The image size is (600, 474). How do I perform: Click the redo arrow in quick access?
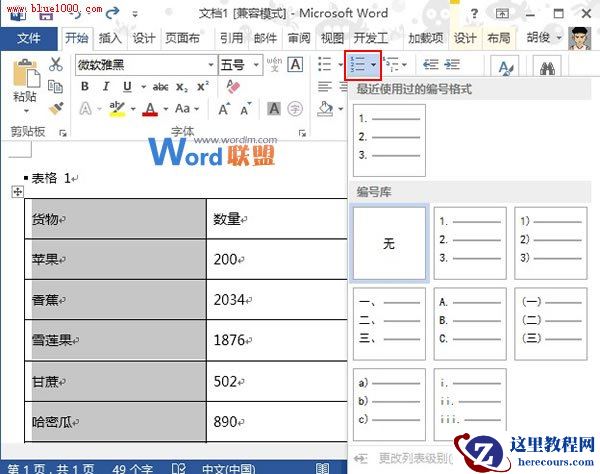[x=112, y=13]
